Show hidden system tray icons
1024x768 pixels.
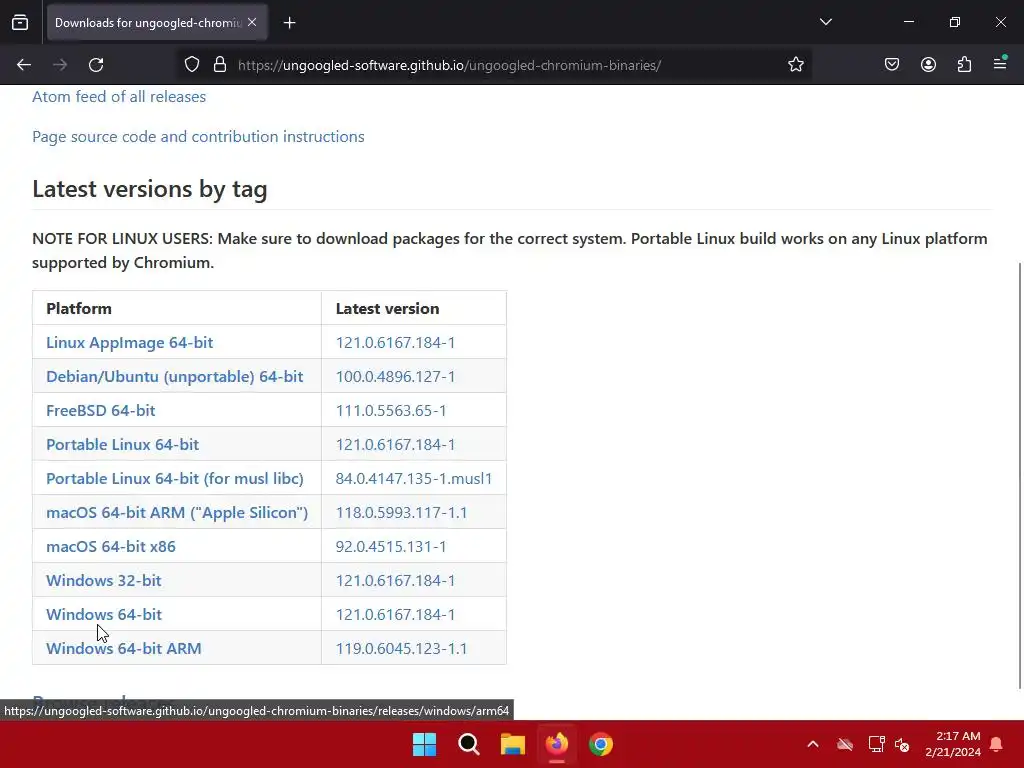(813, 744)
